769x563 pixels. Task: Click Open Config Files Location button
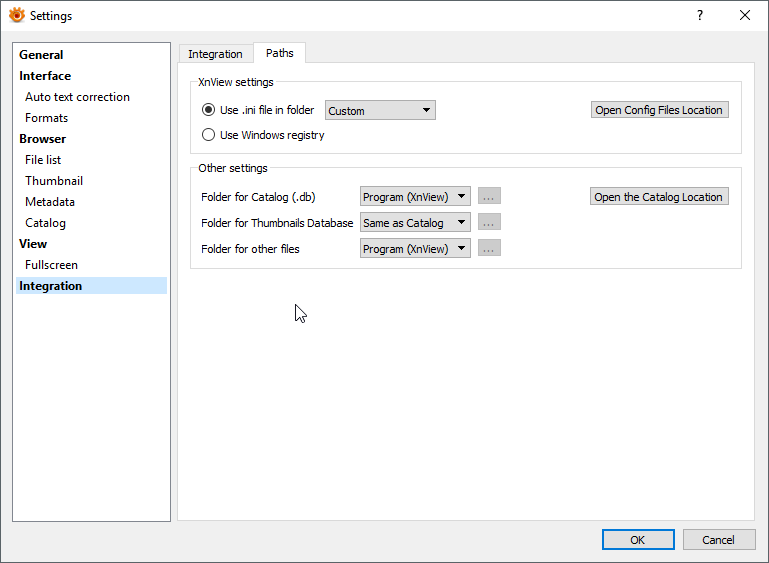(x=660, y=110)
